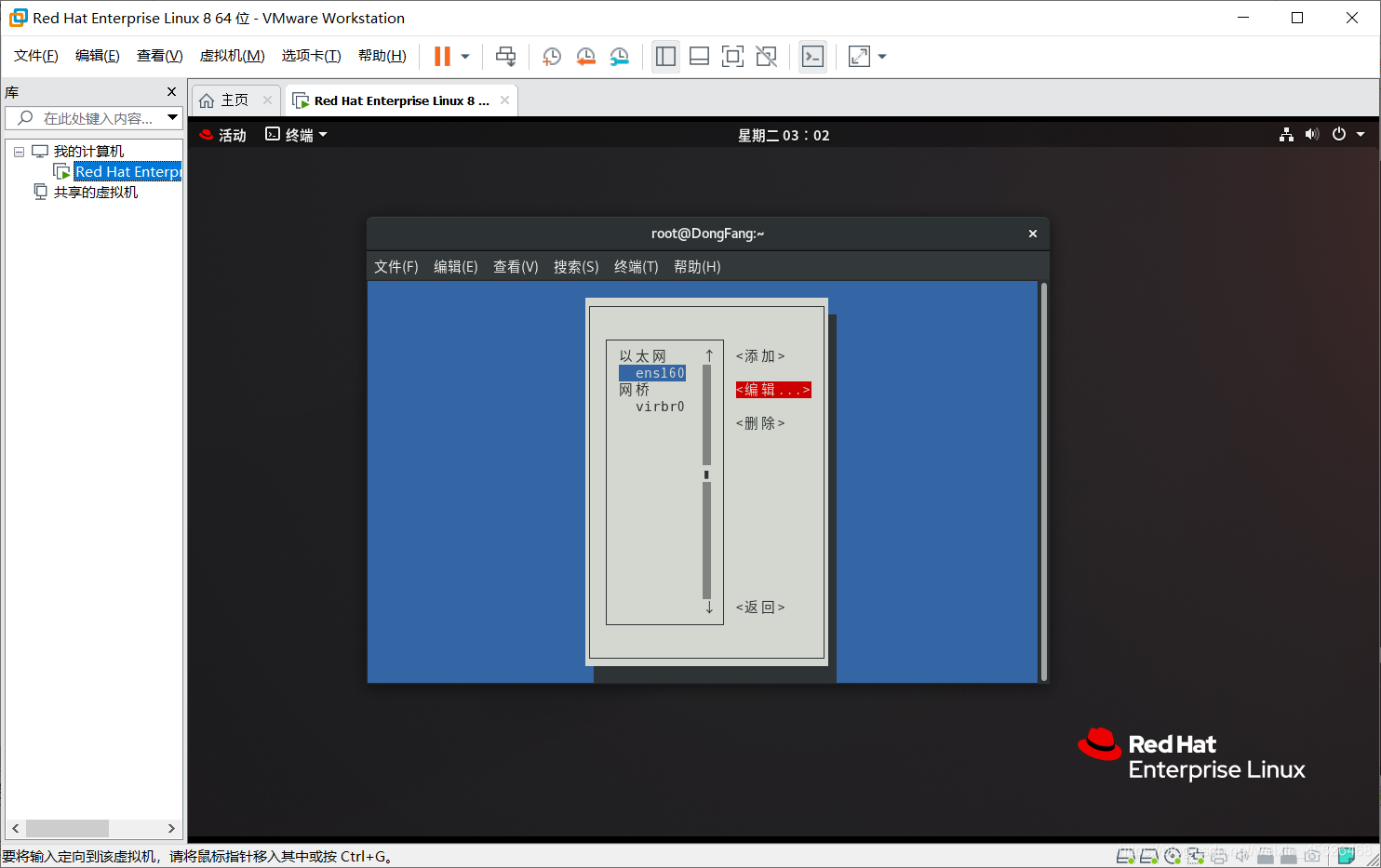The width and height of the screenshot is (1381, 868).
Task: Open the terminal 编辑(E) menu
Action: [x=456, y=267]
